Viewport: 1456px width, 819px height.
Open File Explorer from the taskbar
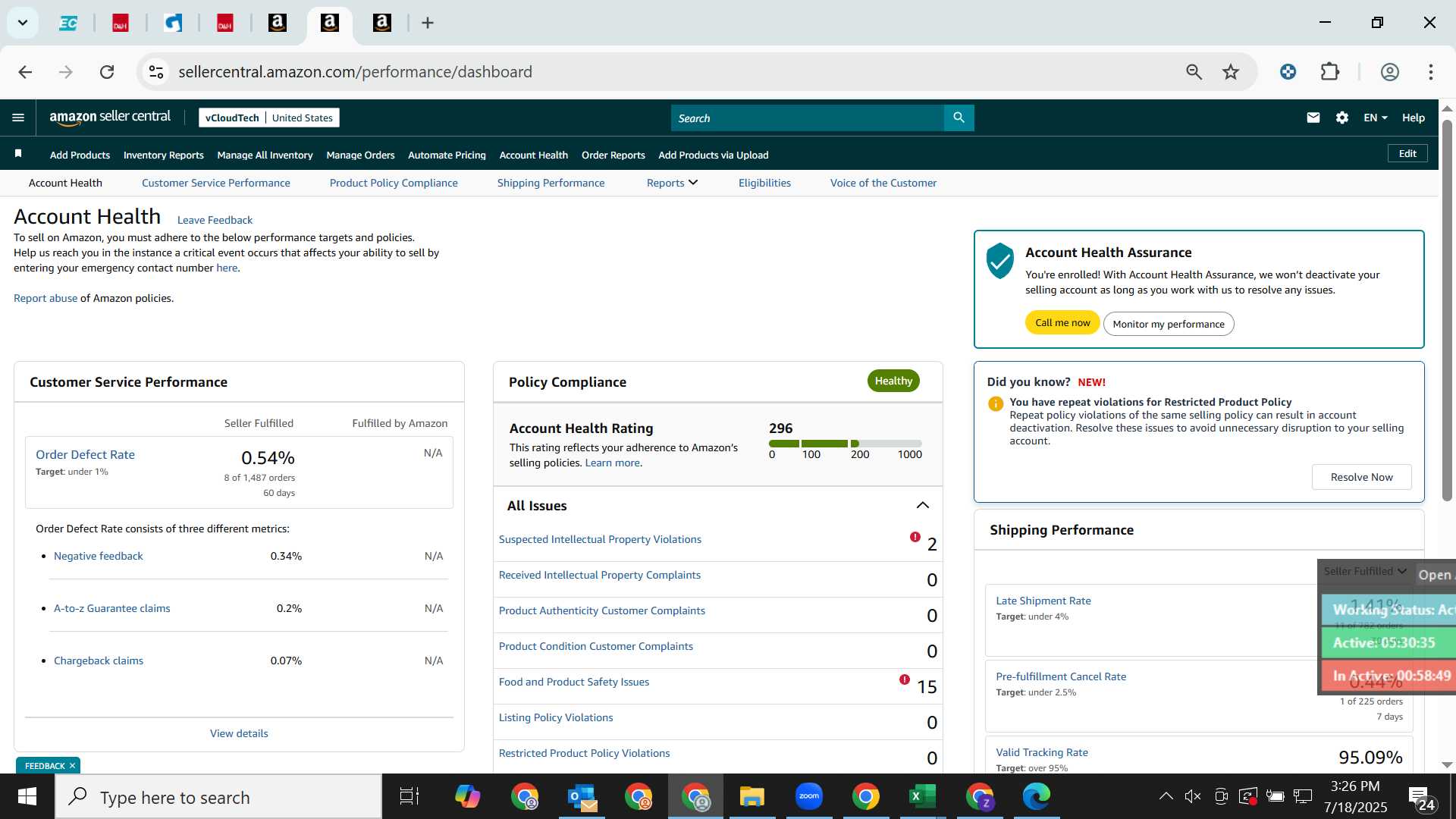[x=752, y=796]
